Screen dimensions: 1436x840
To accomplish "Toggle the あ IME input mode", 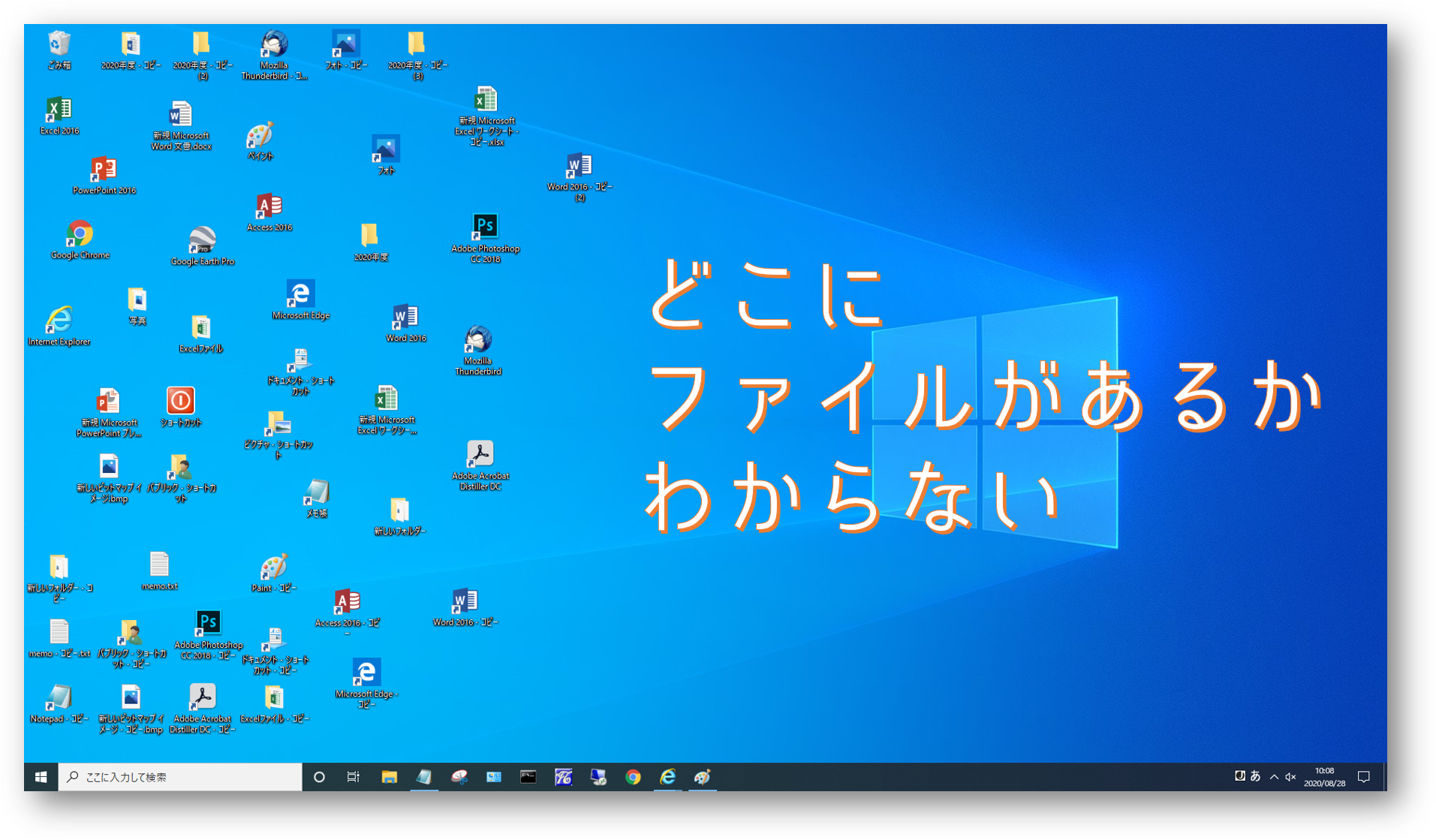I will point(1255,776).
